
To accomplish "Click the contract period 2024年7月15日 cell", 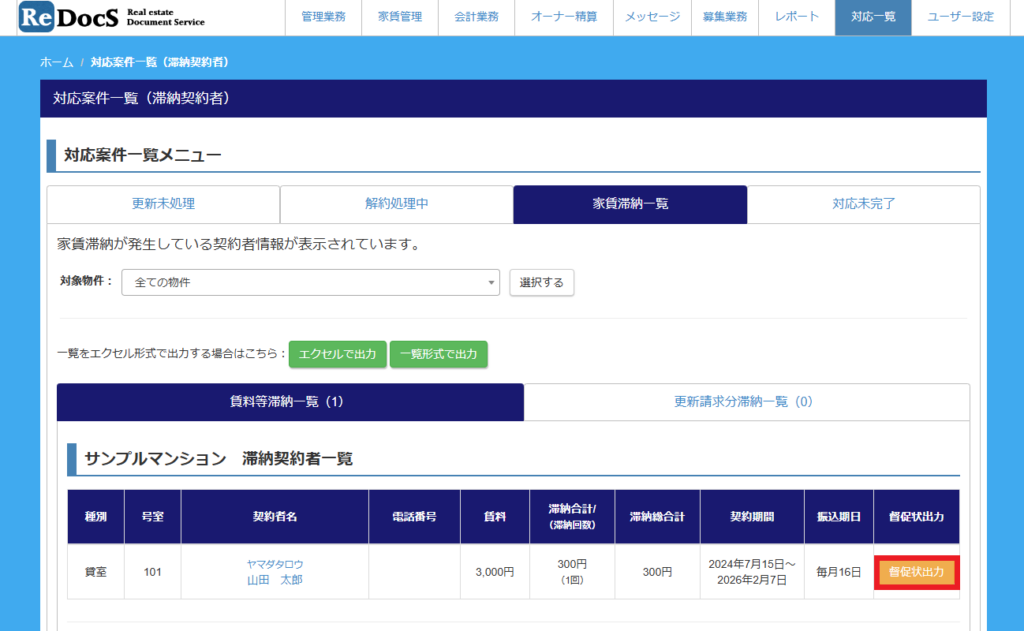I will [x=752, y=572].
